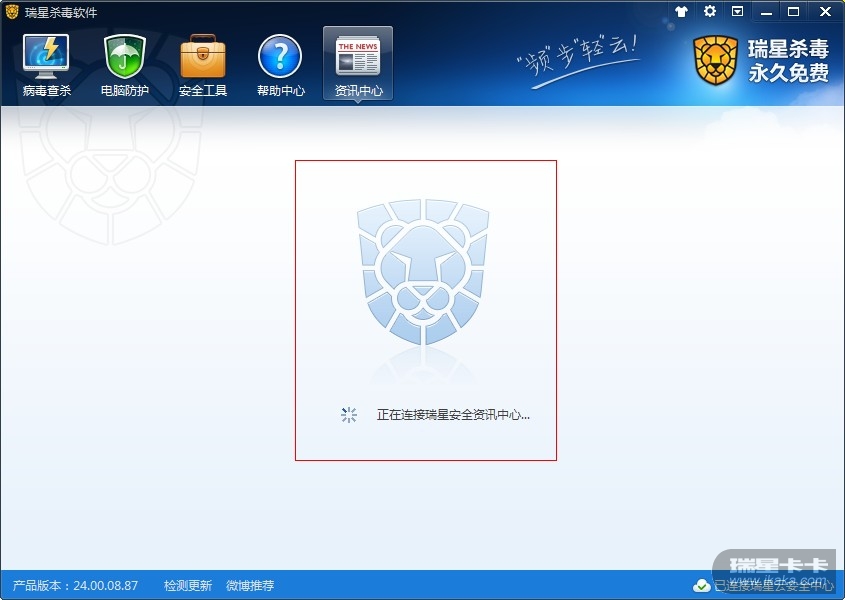Select the 资讯中心 news tab

(358, 64)
